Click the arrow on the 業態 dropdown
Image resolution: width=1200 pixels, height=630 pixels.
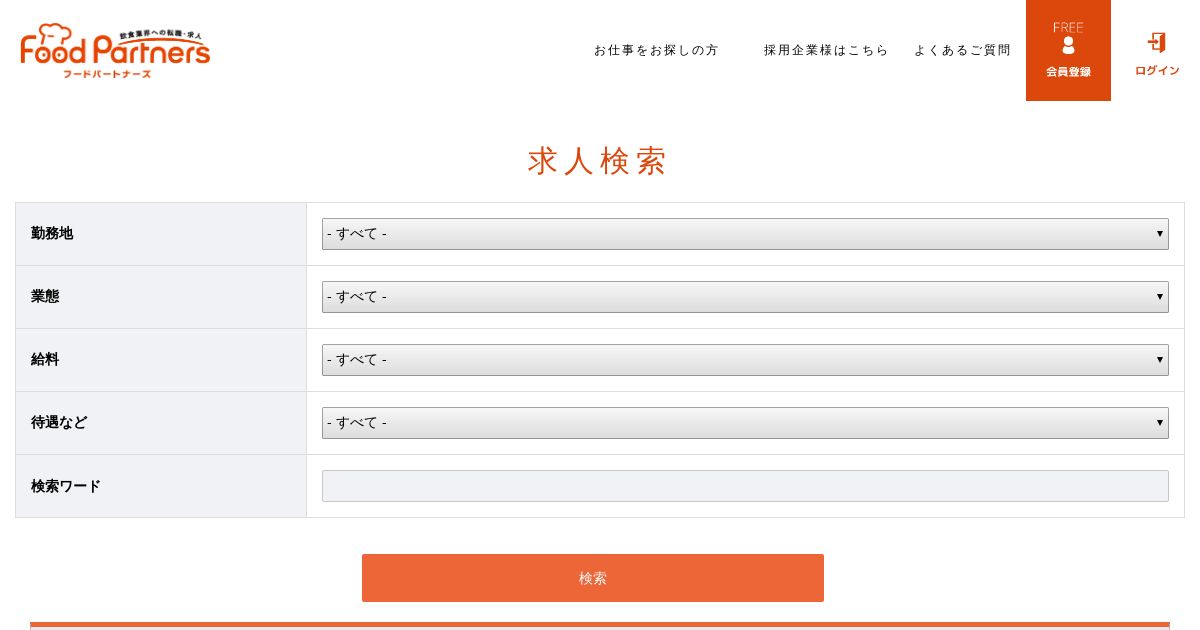pyautogui.click(x=1159, y=297)
